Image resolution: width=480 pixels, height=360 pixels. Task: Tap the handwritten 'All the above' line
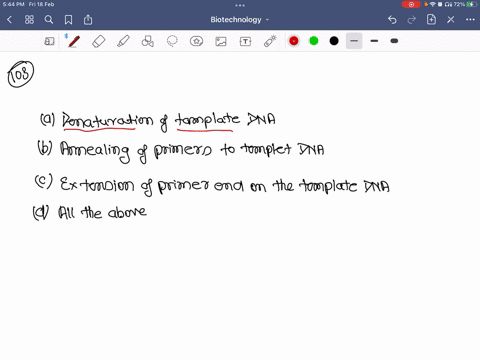coord(102,212)
